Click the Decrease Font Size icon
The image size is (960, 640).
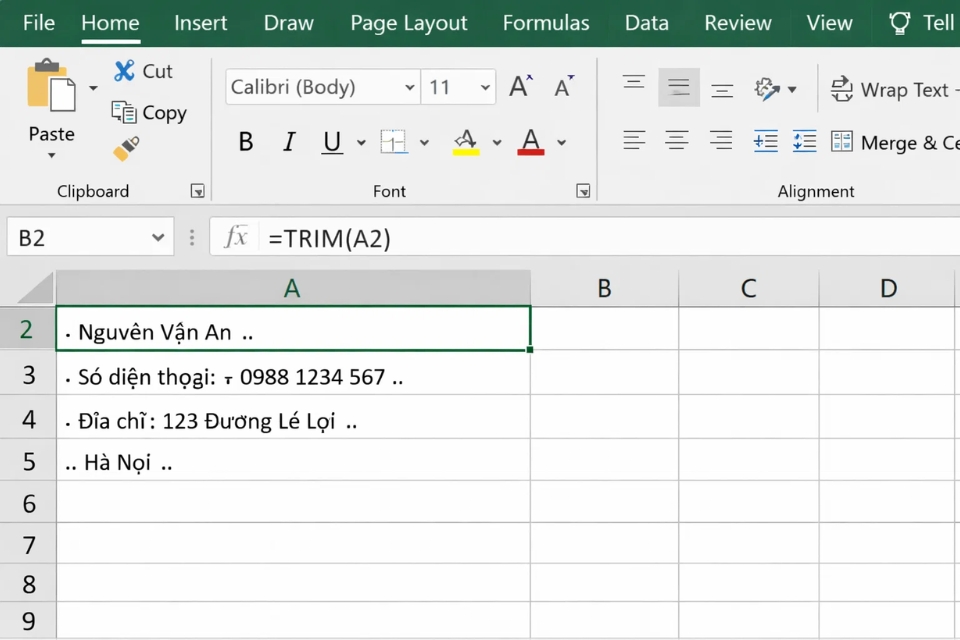[x=562, y=86]
